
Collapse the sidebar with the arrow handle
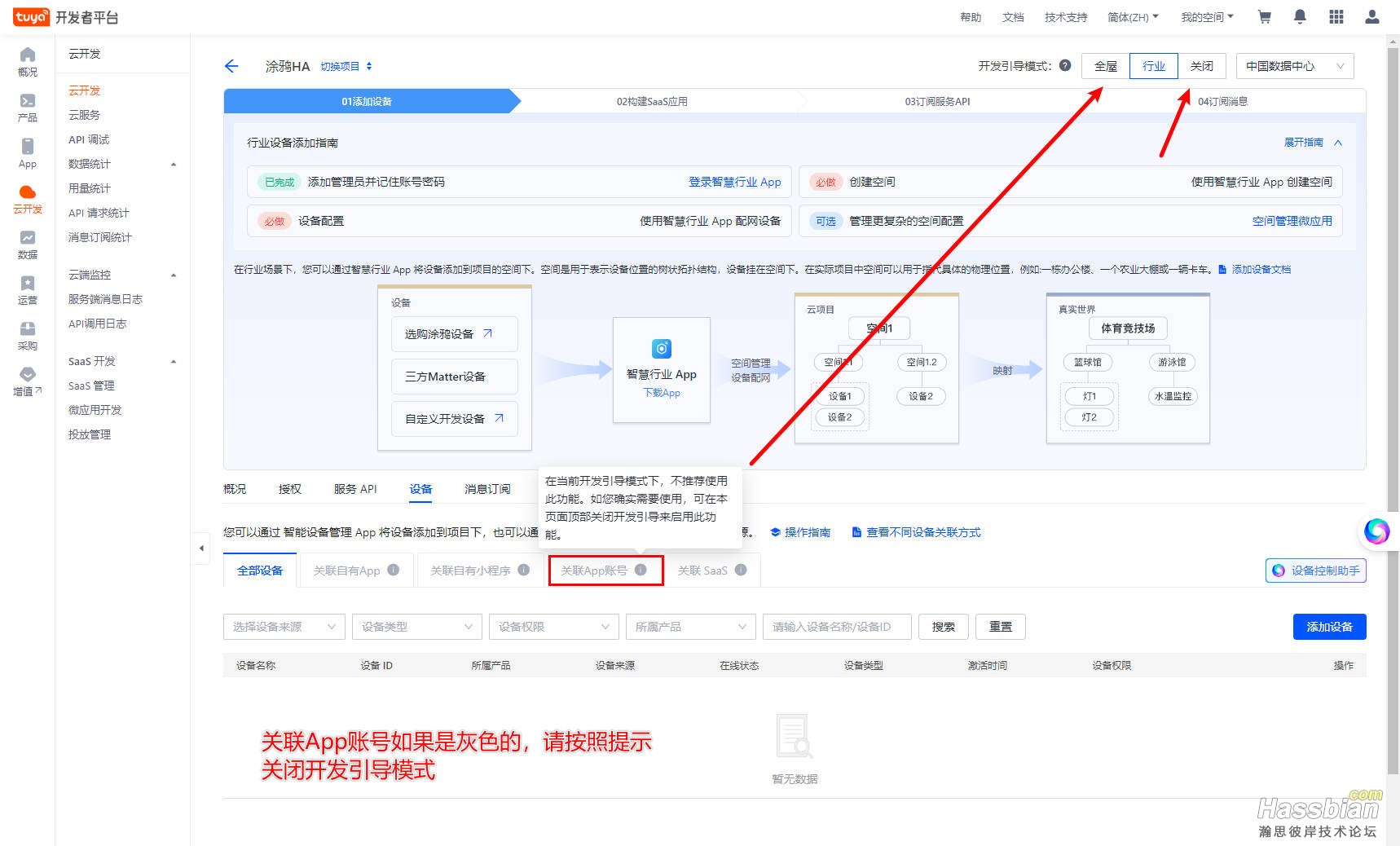tap(201, 548)
